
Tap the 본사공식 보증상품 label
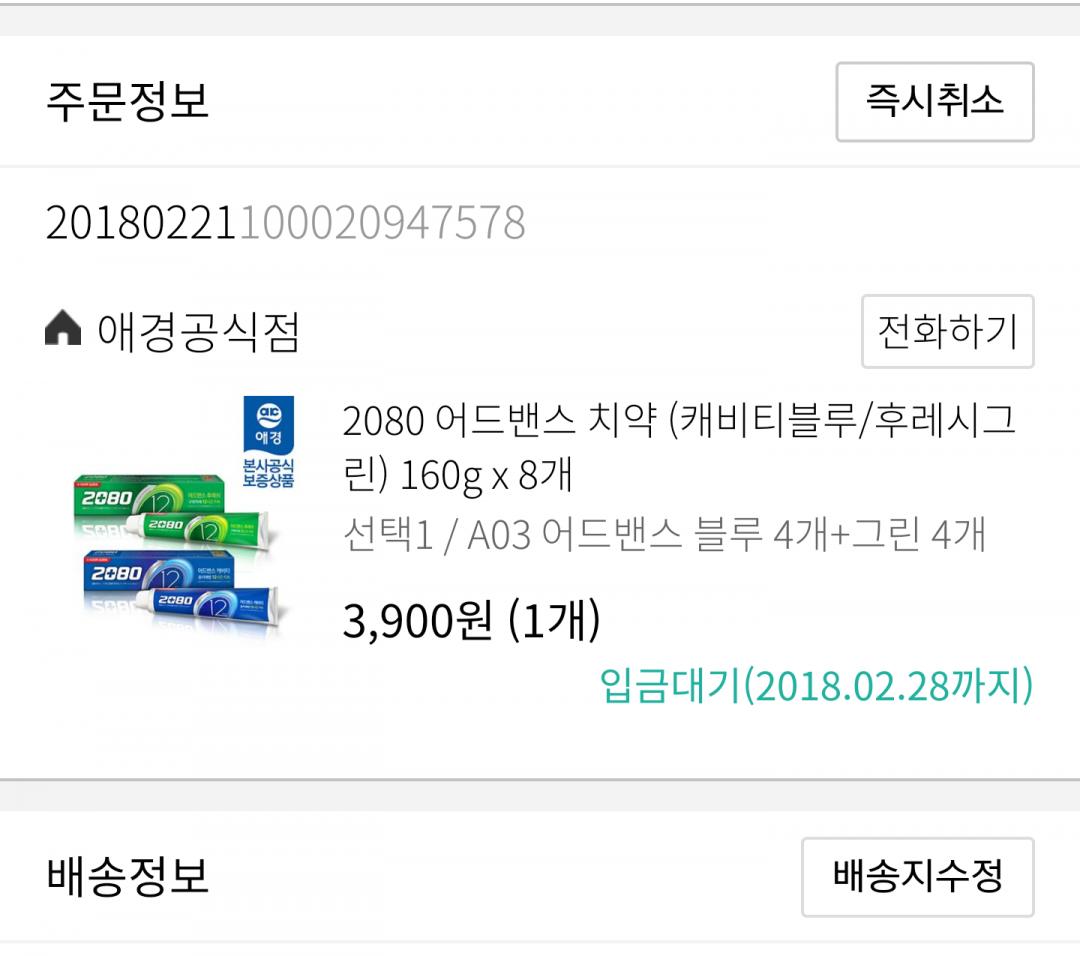(x=269, y=472)
